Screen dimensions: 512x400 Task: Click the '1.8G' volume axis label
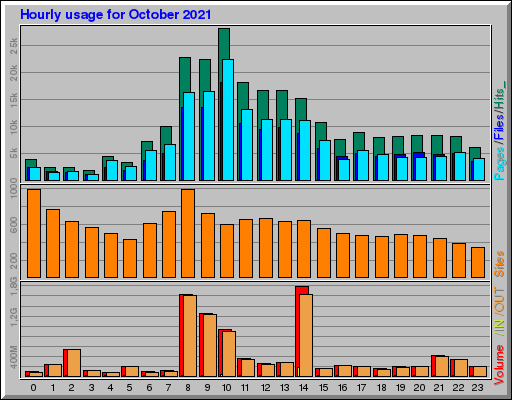(x=13, y=286)
